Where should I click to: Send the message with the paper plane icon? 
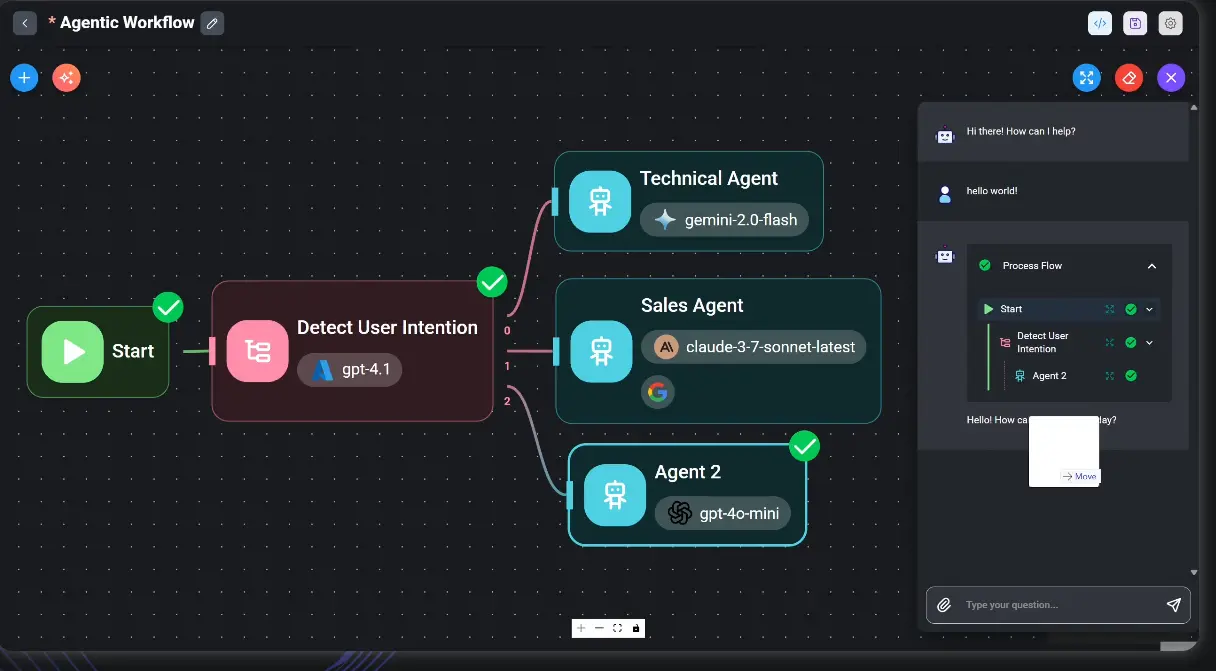(1174, 605)
